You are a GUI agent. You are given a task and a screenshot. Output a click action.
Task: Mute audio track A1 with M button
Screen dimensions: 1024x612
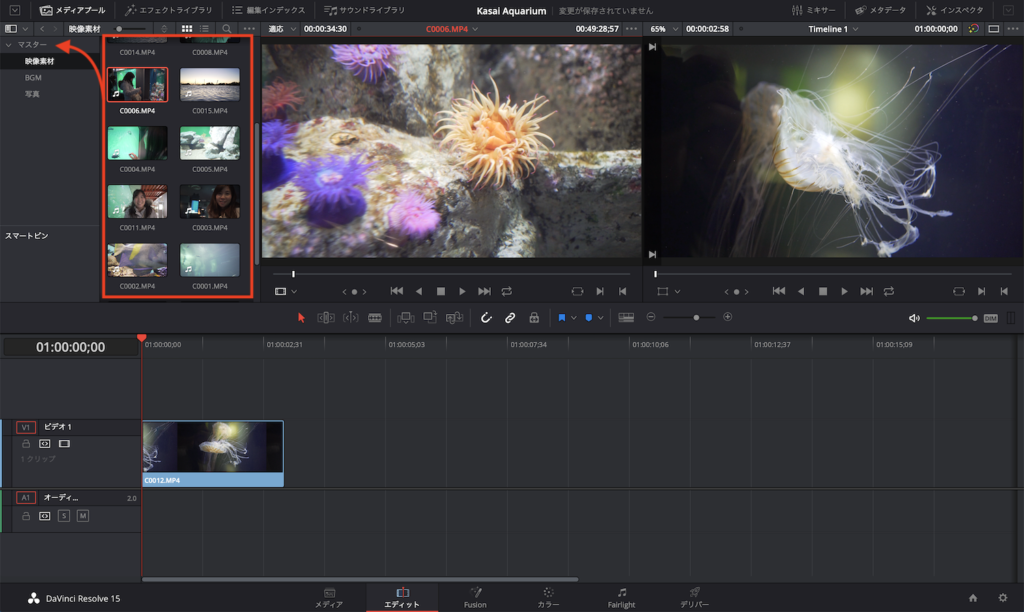[83, 516]
